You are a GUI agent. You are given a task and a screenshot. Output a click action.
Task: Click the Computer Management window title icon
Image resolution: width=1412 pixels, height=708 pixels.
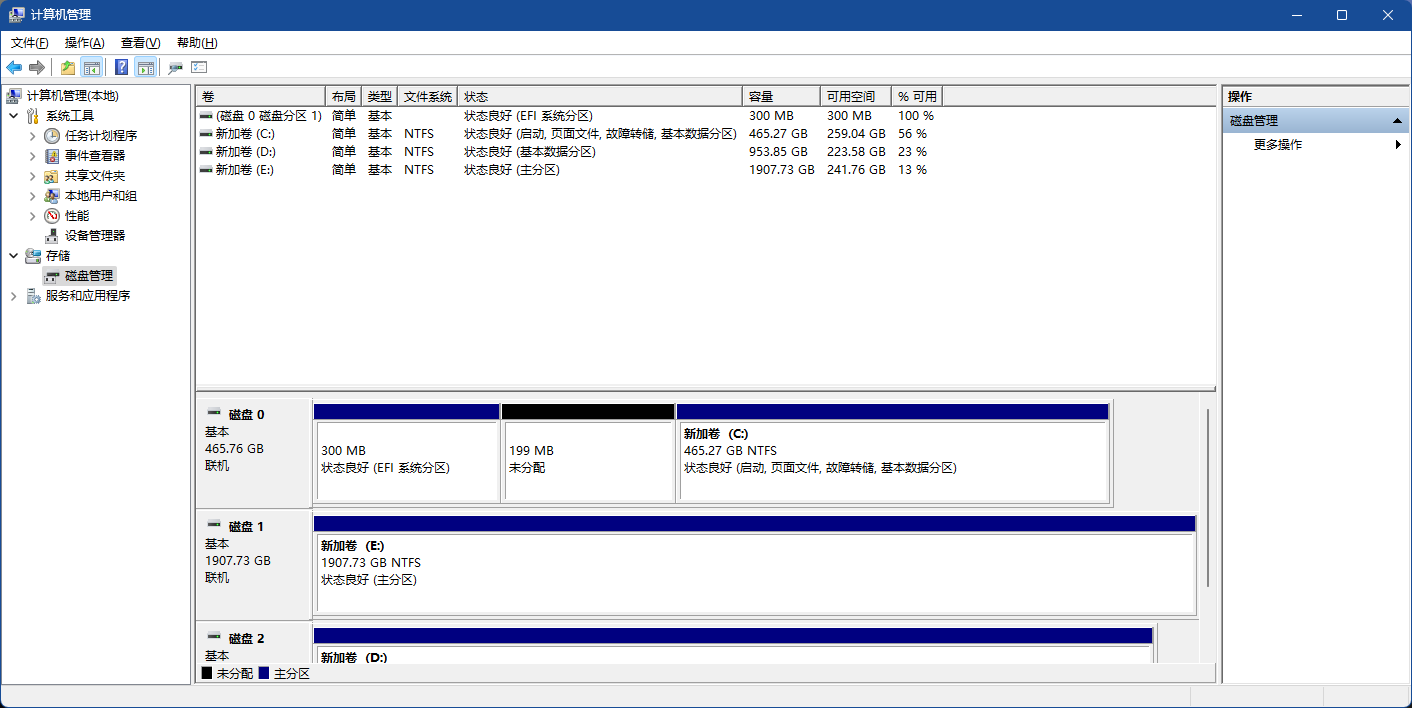[x=17, y=15]
